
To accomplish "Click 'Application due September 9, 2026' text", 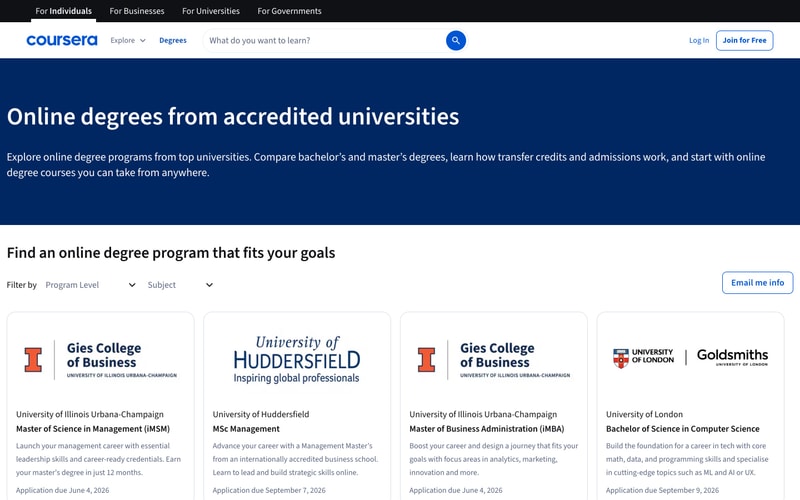I will [662, 490].
